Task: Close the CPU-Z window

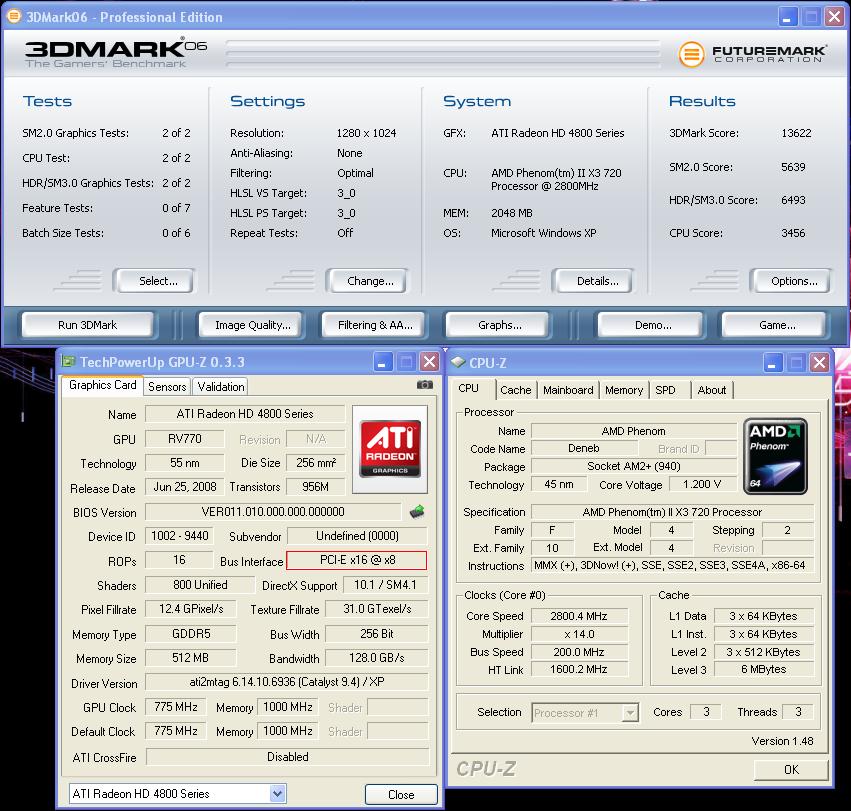Action: point(820,363)
